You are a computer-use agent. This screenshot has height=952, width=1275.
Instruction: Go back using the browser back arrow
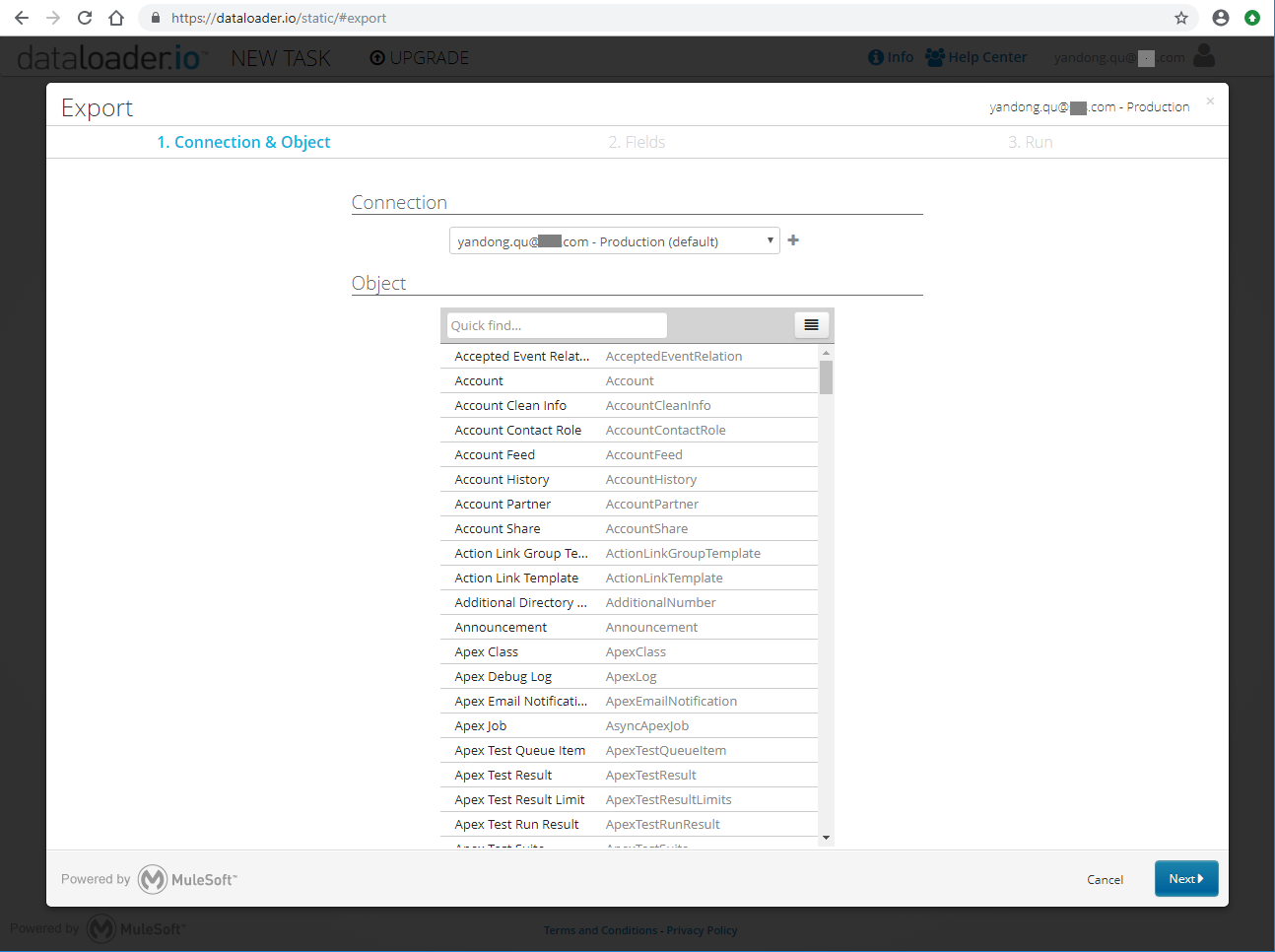(22, 18)
